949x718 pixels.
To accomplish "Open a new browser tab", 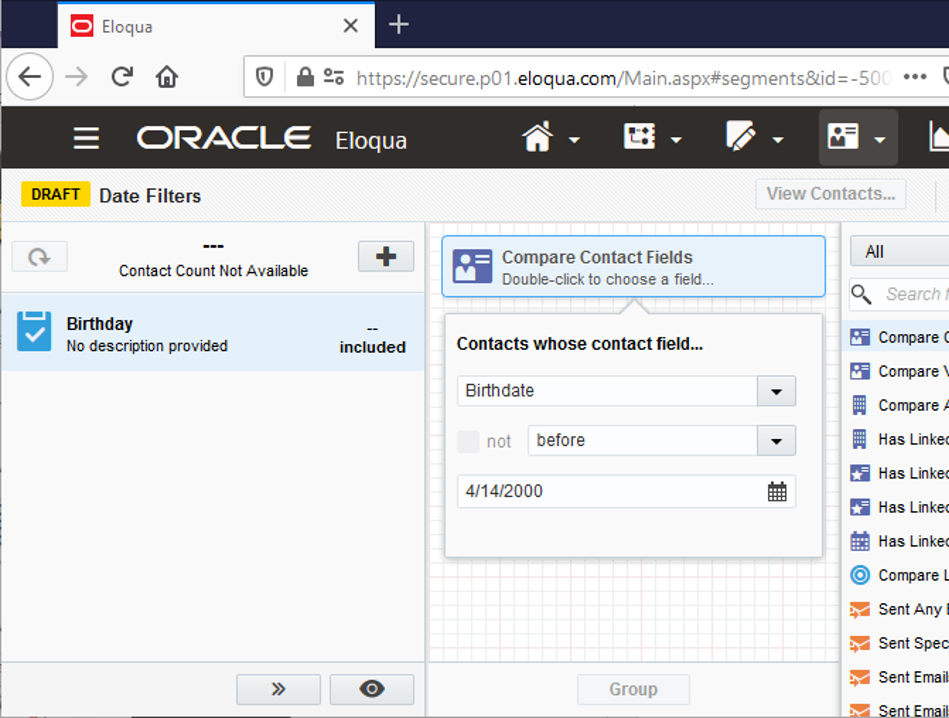I will tap(399, 25).
